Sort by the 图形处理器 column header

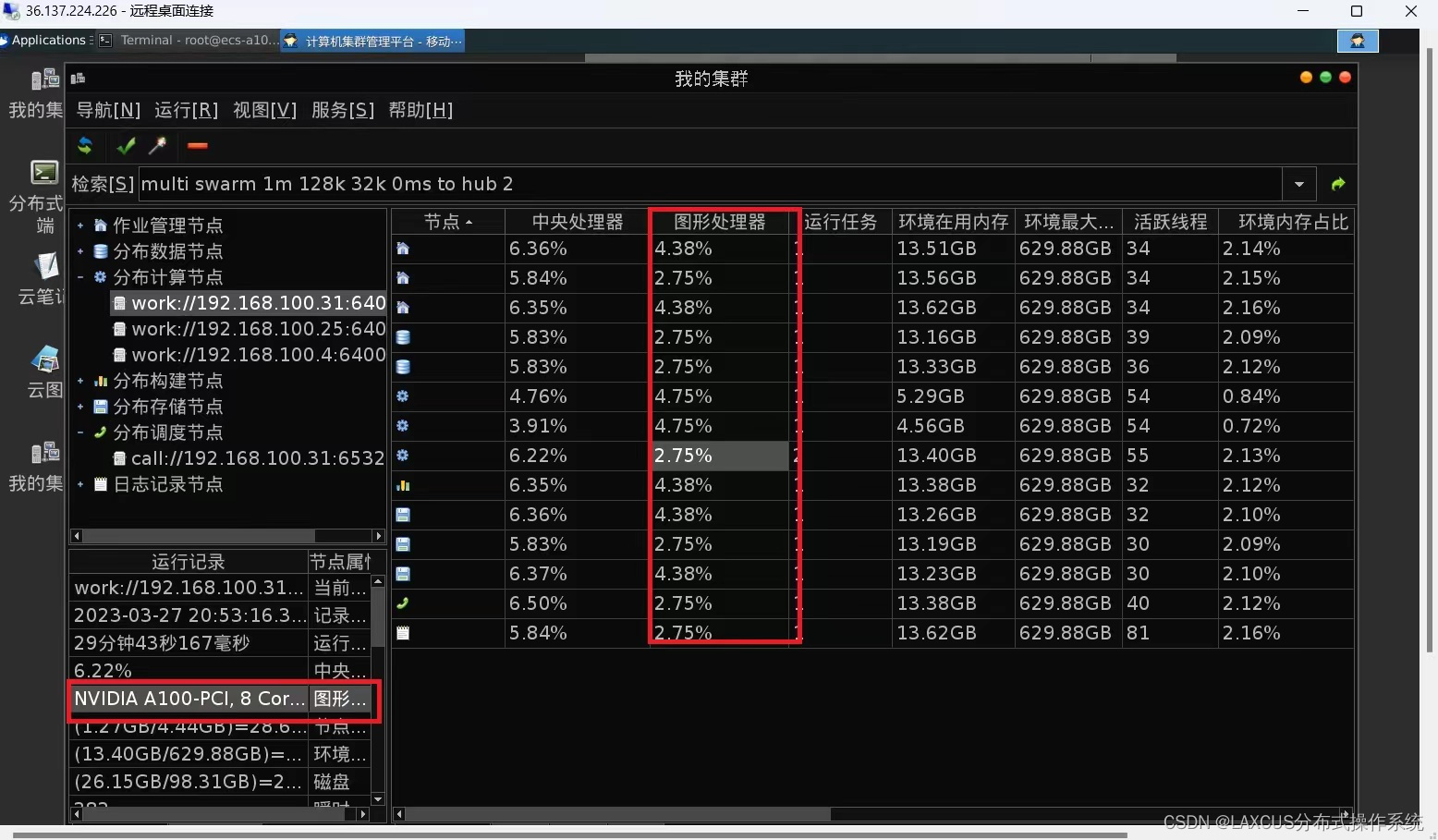click(x=721, y=222)
